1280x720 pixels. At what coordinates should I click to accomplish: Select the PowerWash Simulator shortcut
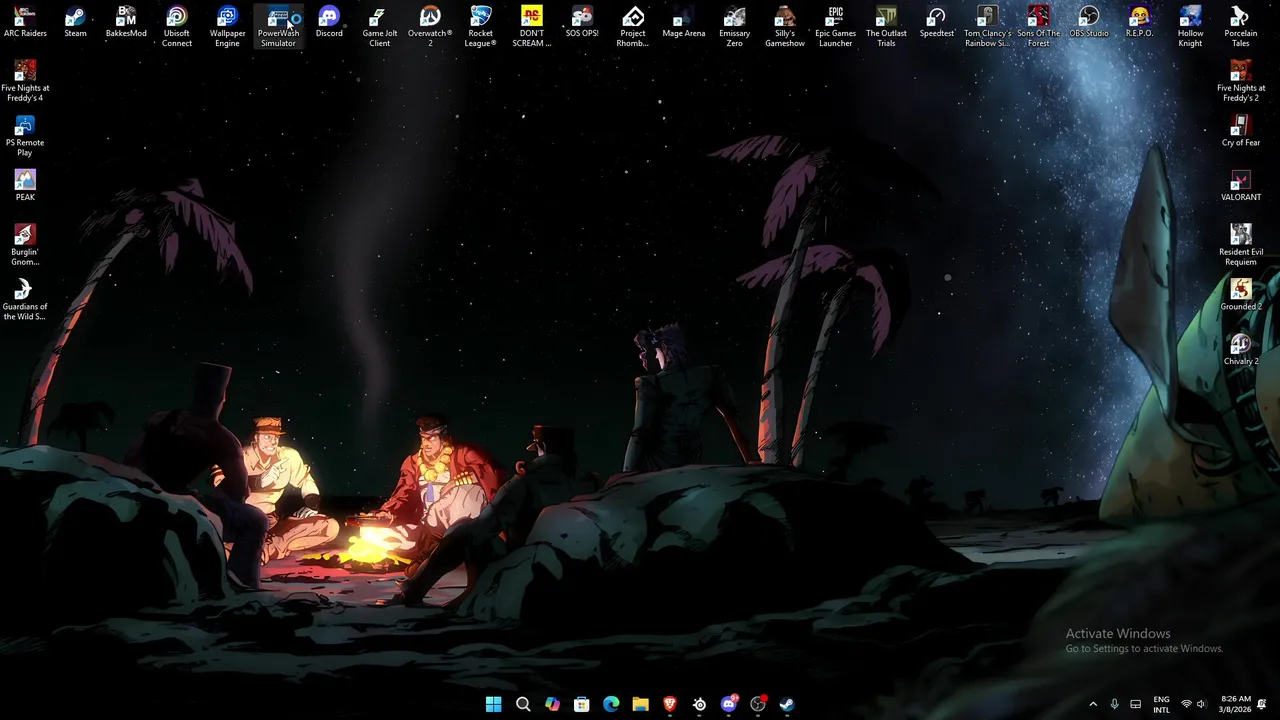coord(278,27)
